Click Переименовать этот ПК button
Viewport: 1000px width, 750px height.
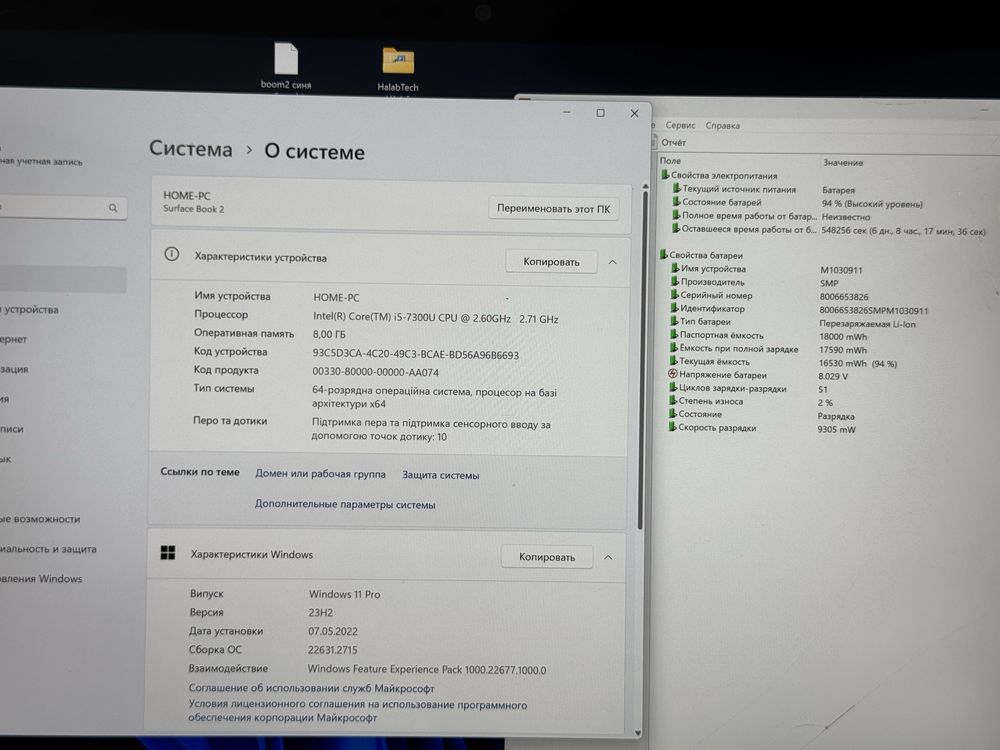[x=553, y=209]
